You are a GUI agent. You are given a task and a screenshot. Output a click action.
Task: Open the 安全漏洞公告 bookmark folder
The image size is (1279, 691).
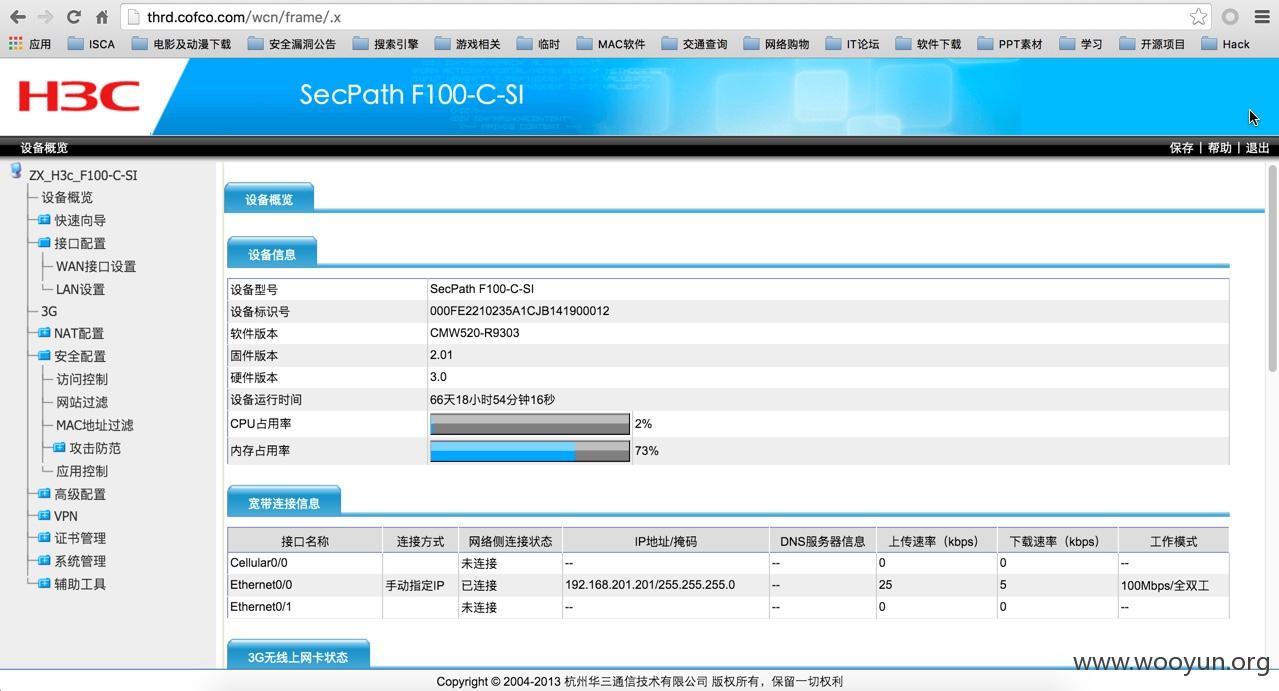coord(292,44)
